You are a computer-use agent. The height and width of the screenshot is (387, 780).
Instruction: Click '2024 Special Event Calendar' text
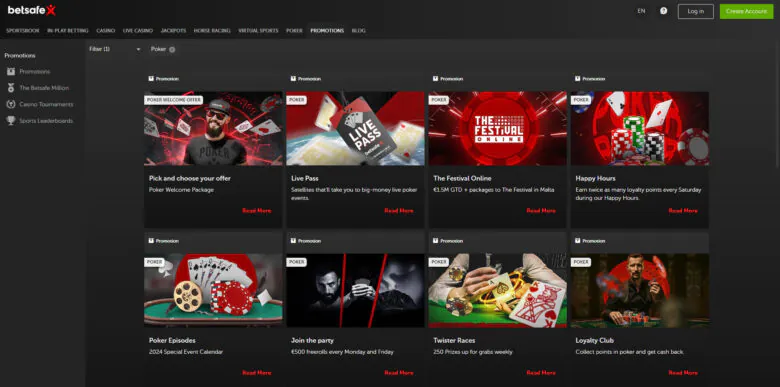click(x=186, y=352)
